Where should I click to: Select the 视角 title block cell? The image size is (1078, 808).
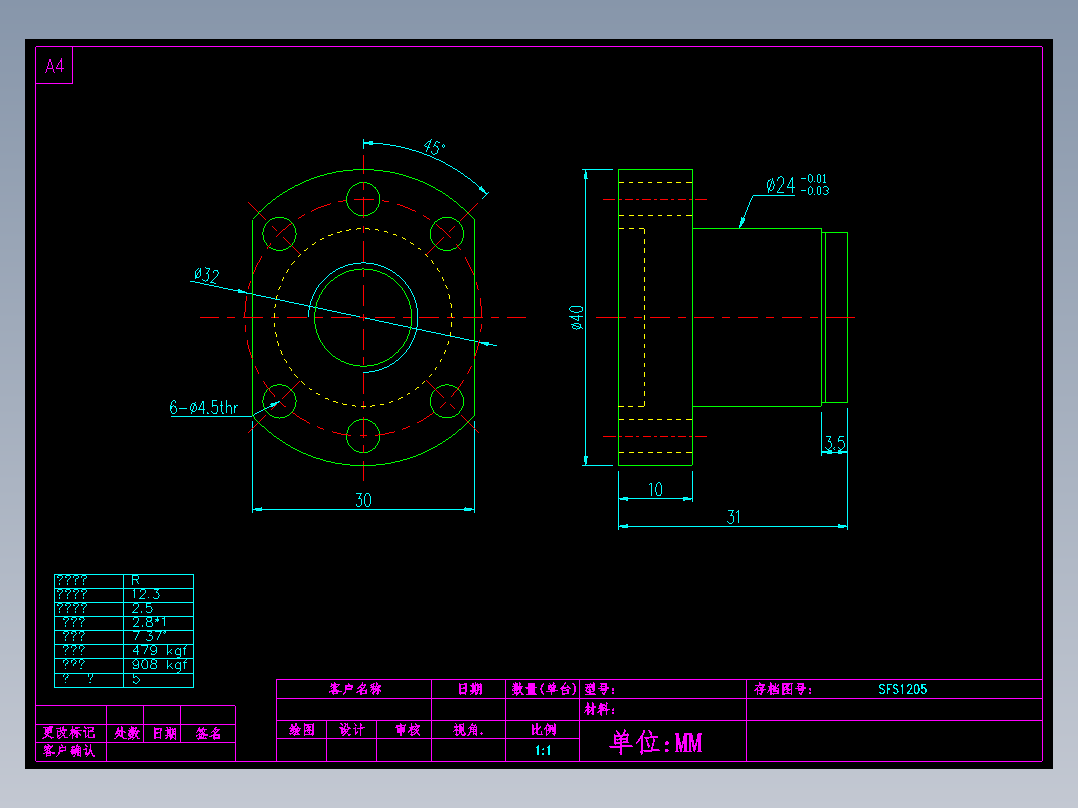[x=468, y=730]
